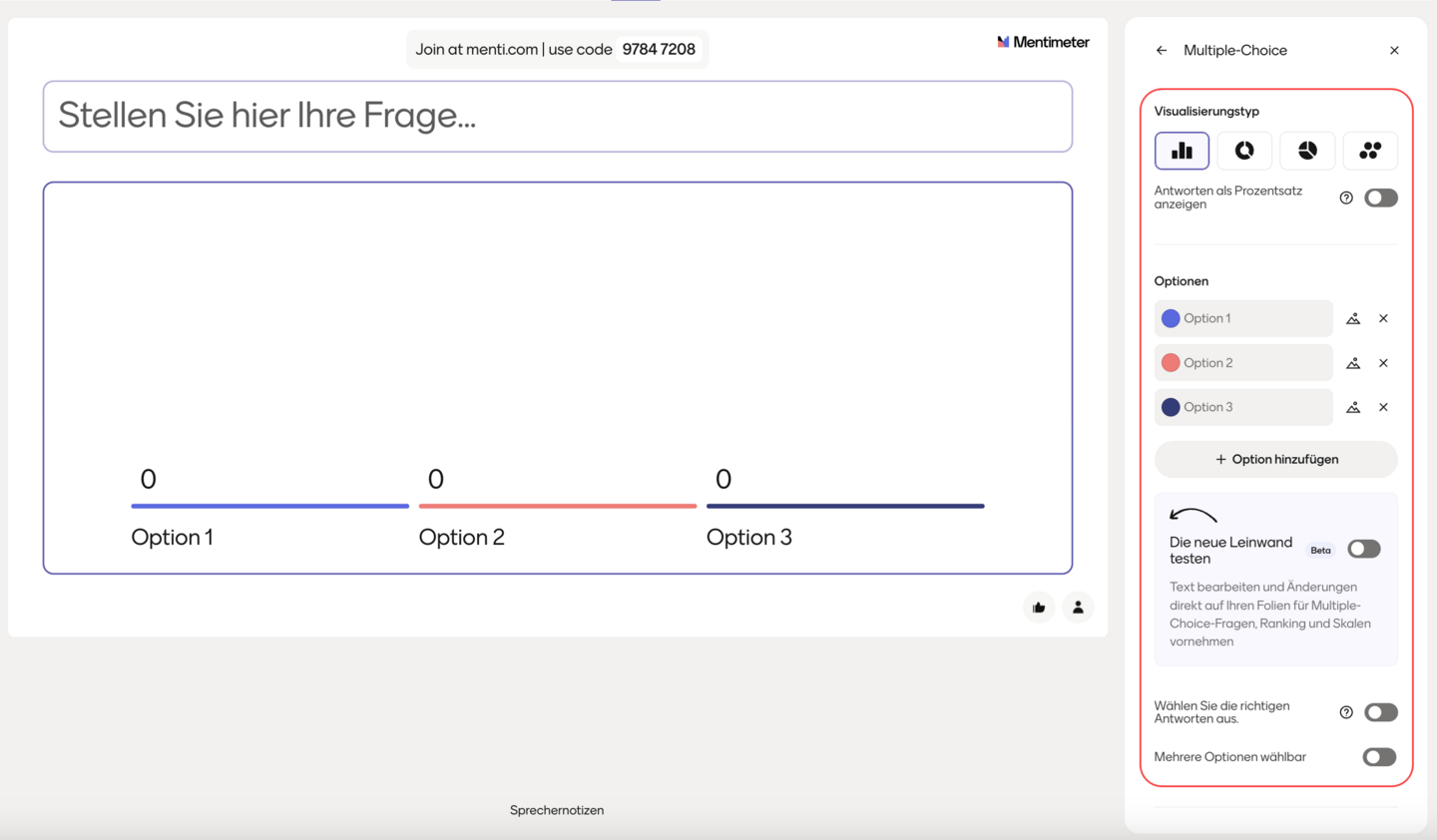Select the dots visualization type
This screenshot has width=1437, height=840.
[1370, 151]
